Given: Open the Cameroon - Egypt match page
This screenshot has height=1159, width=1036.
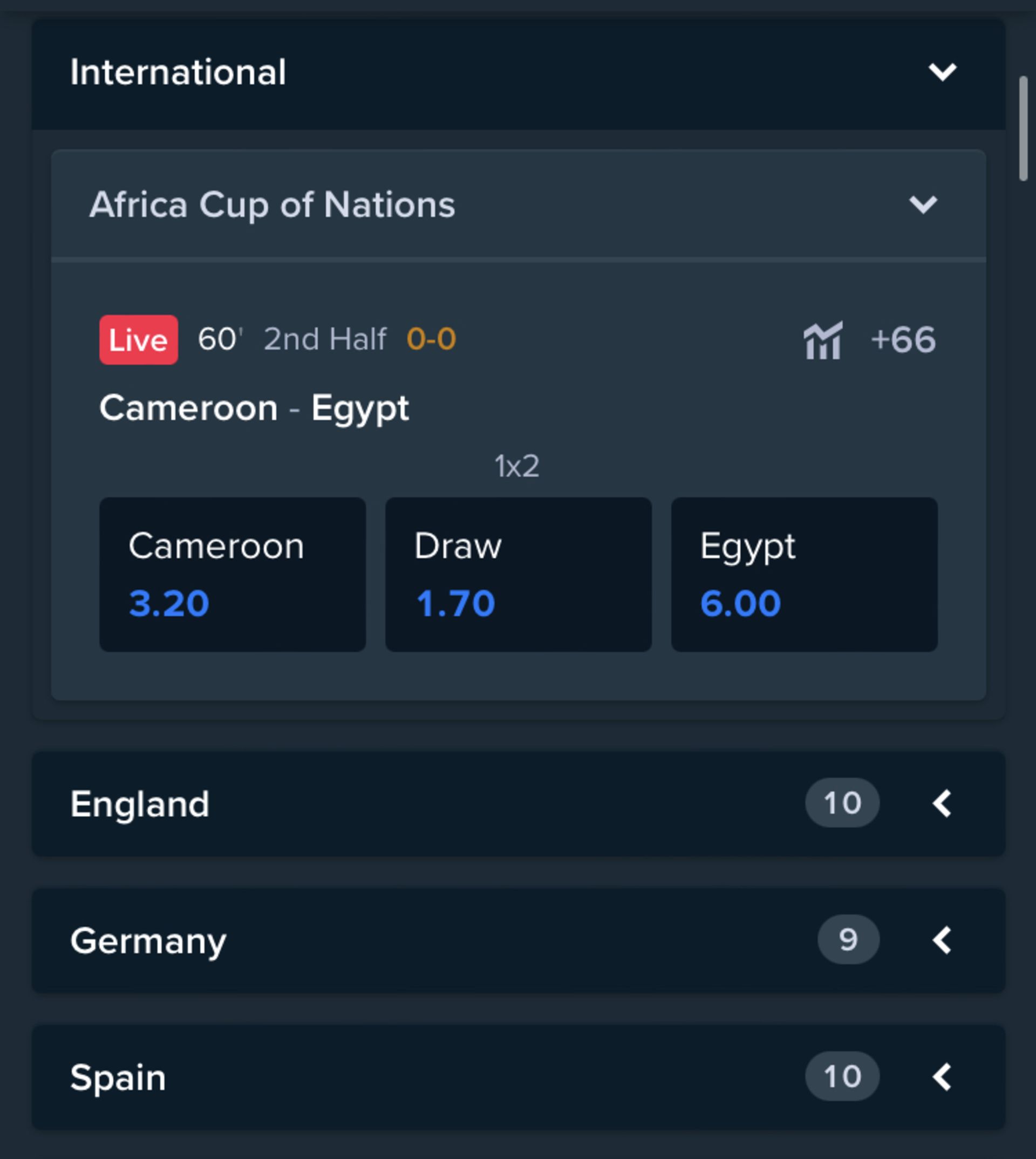Looking at the screenshot, I should 255,406.
